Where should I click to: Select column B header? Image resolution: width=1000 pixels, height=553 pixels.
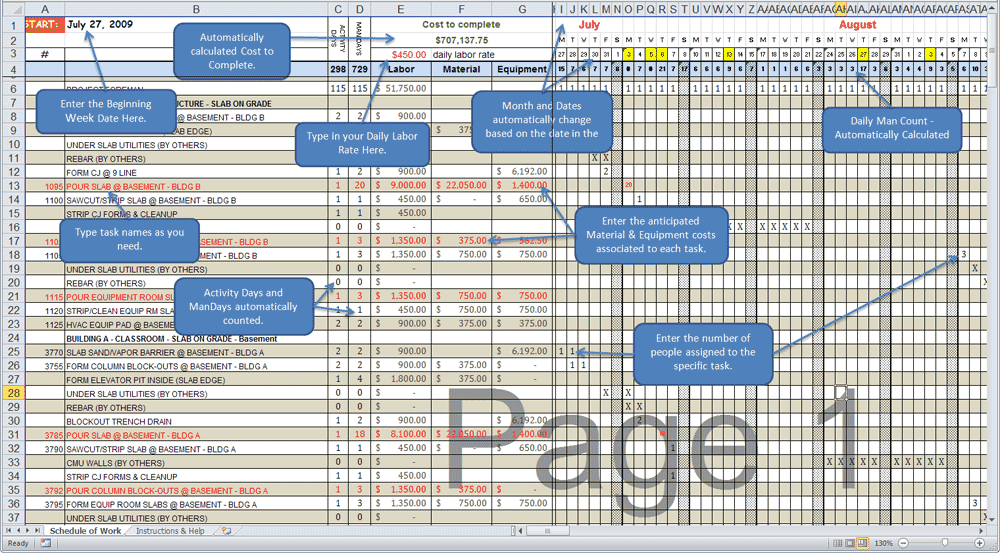pos(195,9)
